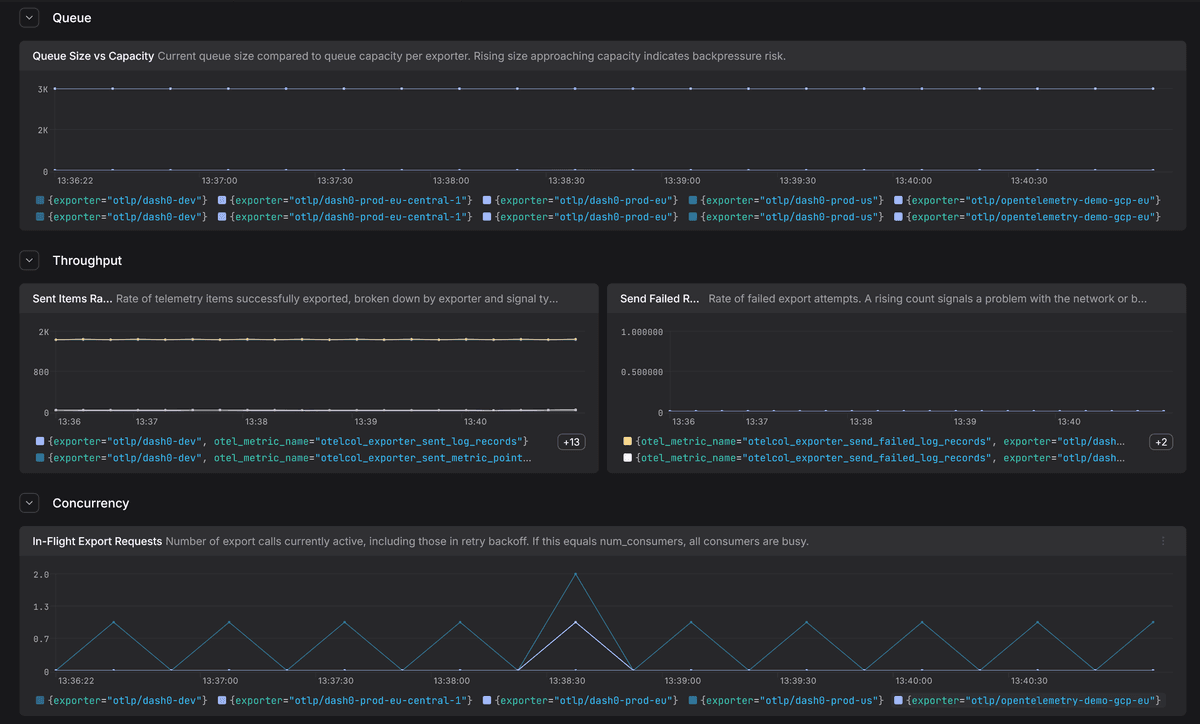Click the truncated Send Failed R... panel title
The width and height of the screenshot is (1200, 724).
click(660, 299)
